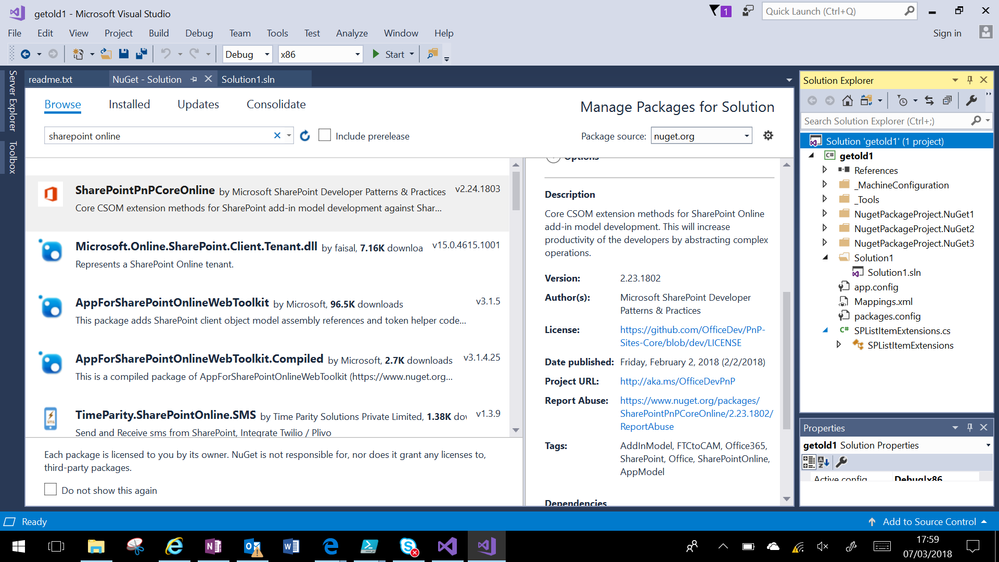
Task: Click the Categorized icon in Properties panel
Action: point(809,462)
